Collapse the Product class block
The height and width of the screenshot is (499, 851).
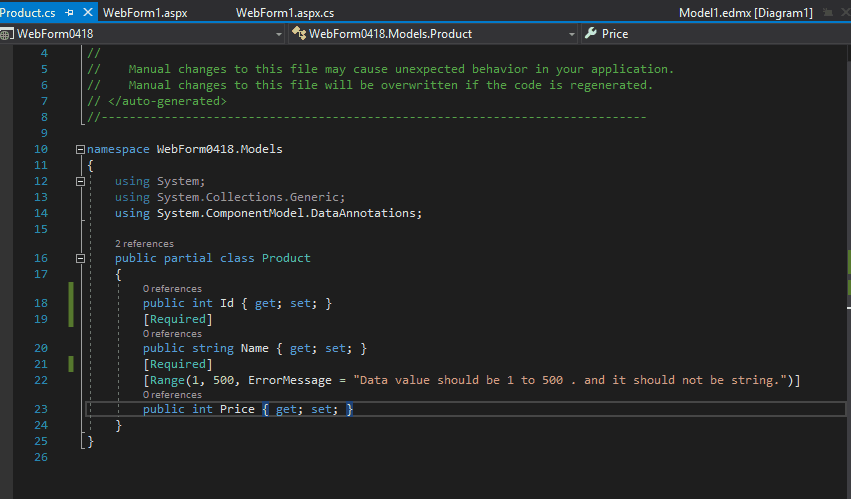coord(80,258)
